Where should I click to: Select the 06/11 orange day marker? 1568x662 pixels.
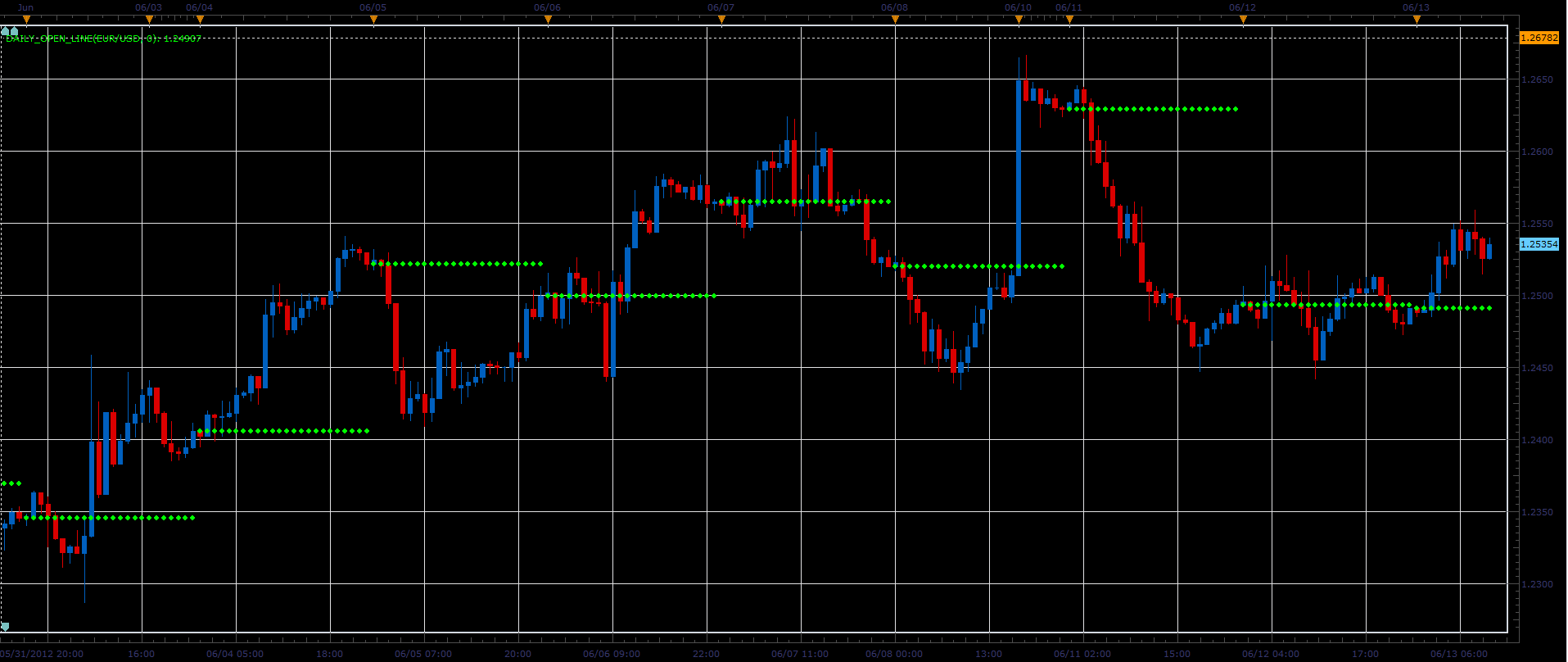point(1069,20)
